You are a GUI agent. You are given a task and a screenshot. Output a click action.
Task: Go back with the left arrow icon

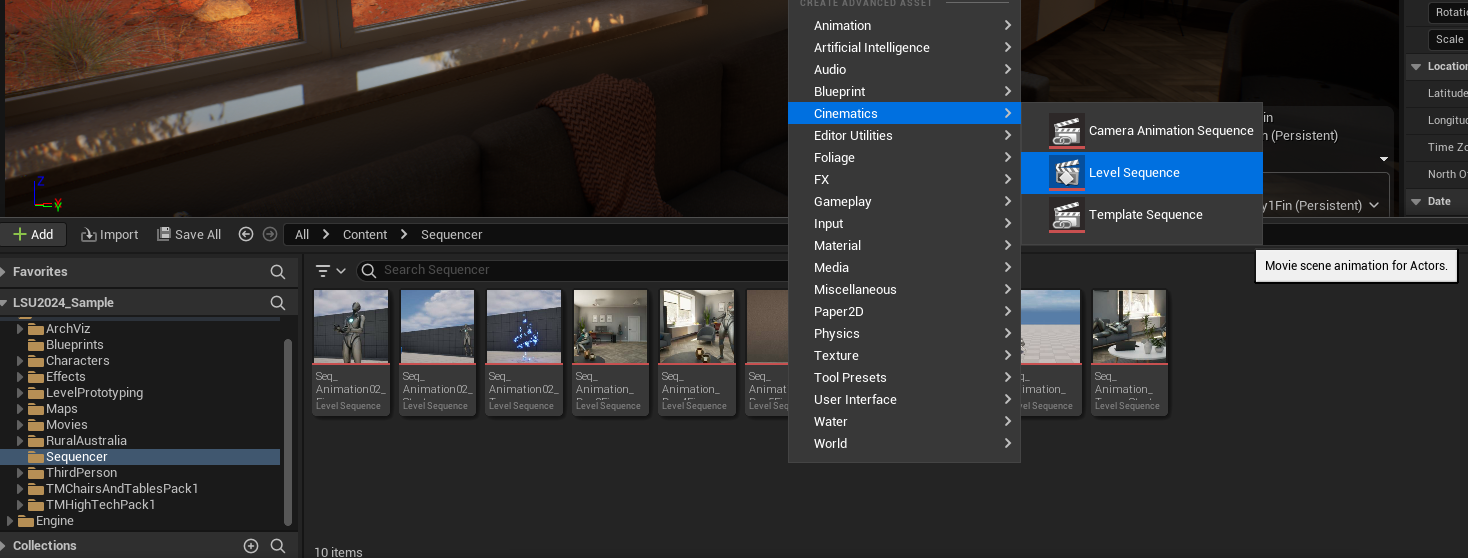click(x=246, y=234)
